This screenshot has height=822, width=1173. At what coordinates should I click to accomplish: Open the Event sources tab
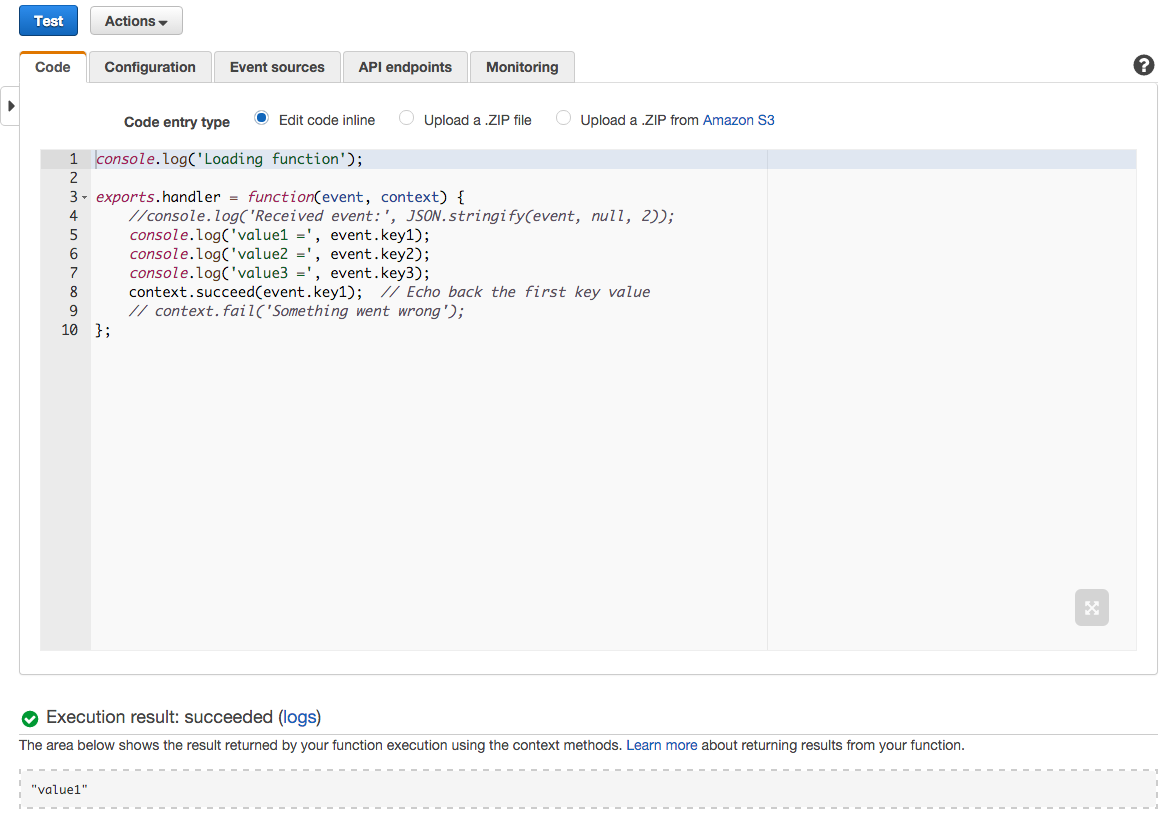278,67
